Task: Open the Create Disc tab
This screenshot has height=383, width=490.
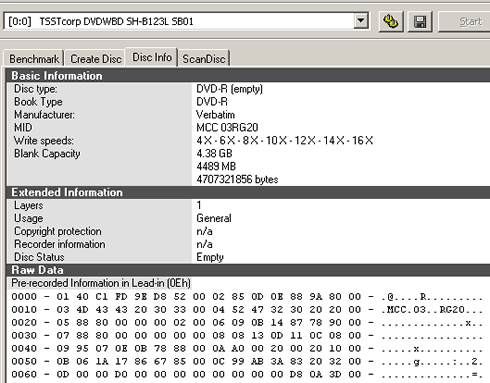Action: coord(96,59)
